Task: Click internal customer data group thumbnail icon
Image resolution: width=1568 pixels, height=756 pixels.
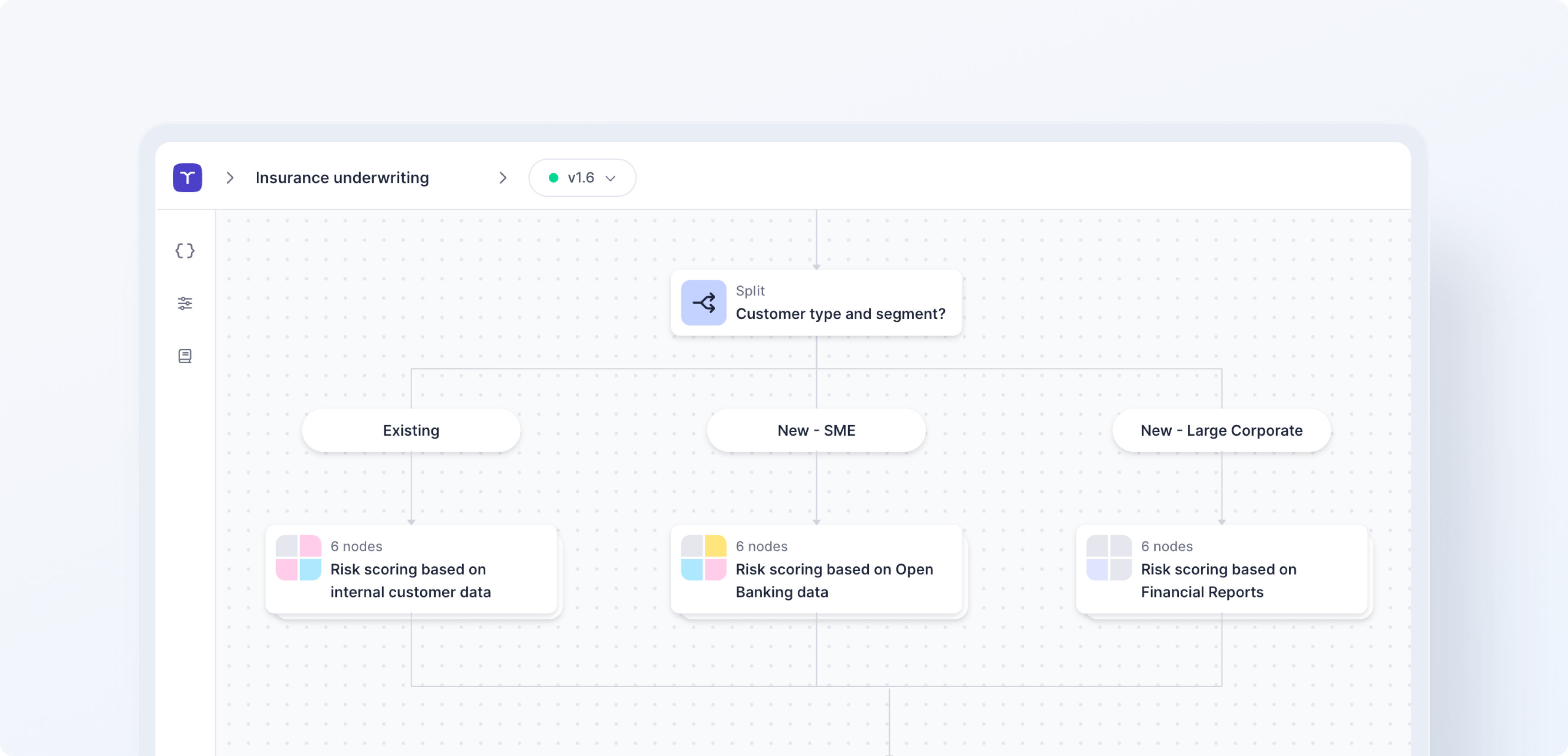Action: tap(298, 557)
